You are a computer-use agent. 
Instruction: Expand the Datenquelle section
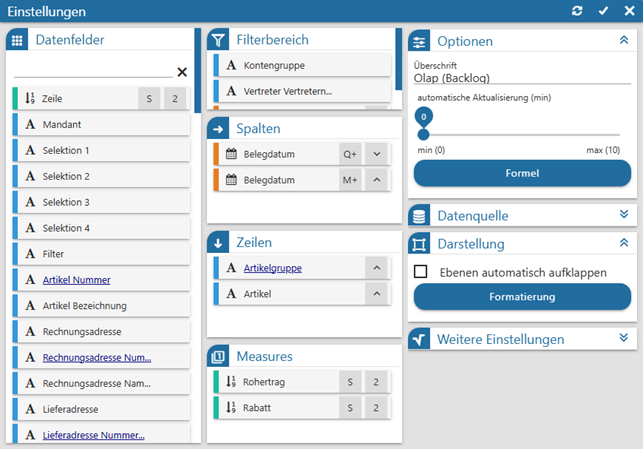click(x=624, y=215)
